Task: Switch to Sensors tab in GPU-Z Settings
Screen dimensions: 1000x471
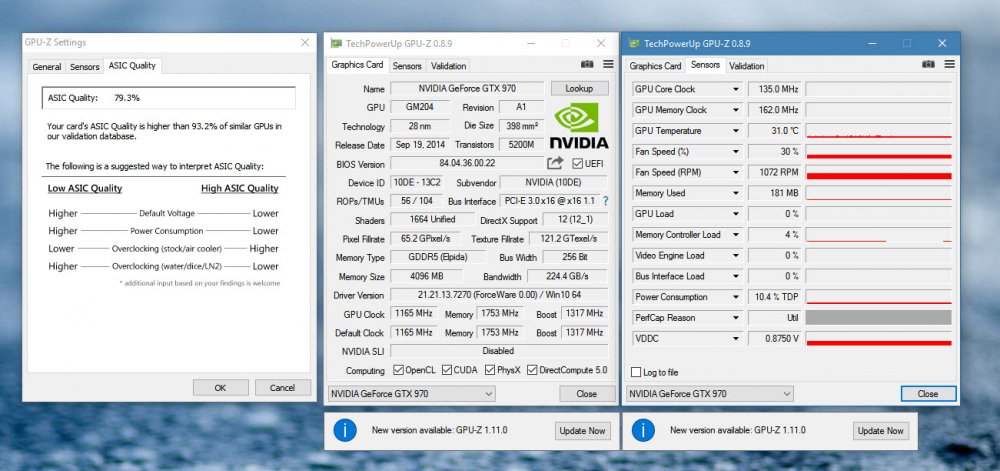Action: tap(84, 67)
